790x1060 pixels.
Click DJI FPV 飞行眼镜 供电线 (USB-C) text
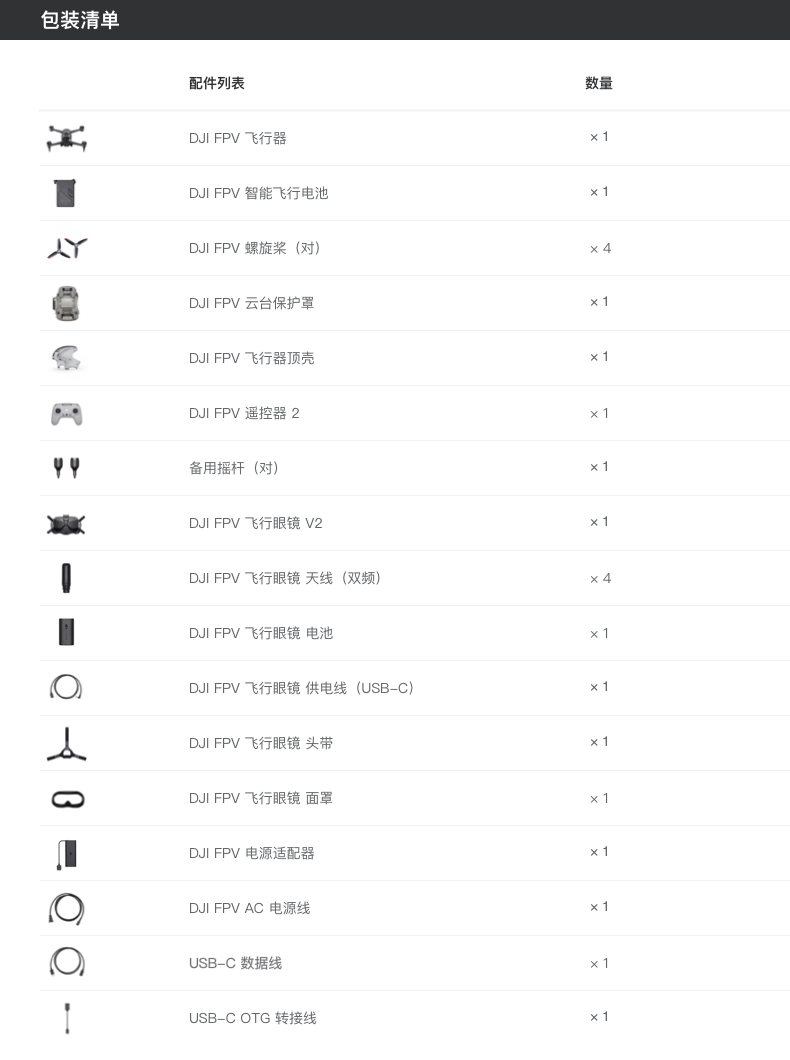click(x=301, y=688)
